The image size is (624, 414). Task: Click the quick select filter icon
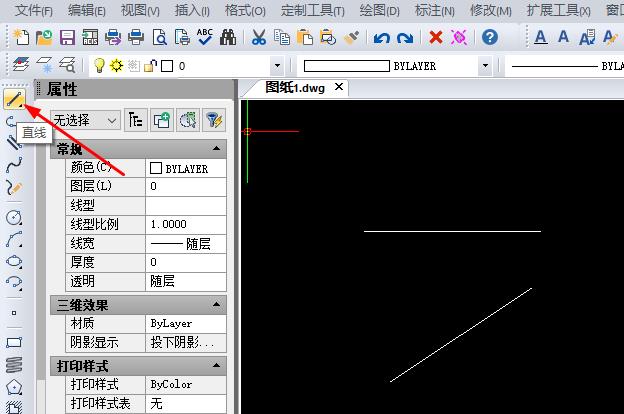pyautogui.click(x=214, y=120)
